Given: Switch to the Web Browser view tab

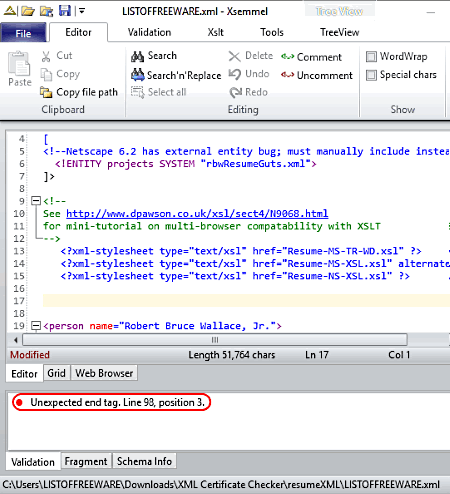Looking at the screenshot, I should pos(104,373).
